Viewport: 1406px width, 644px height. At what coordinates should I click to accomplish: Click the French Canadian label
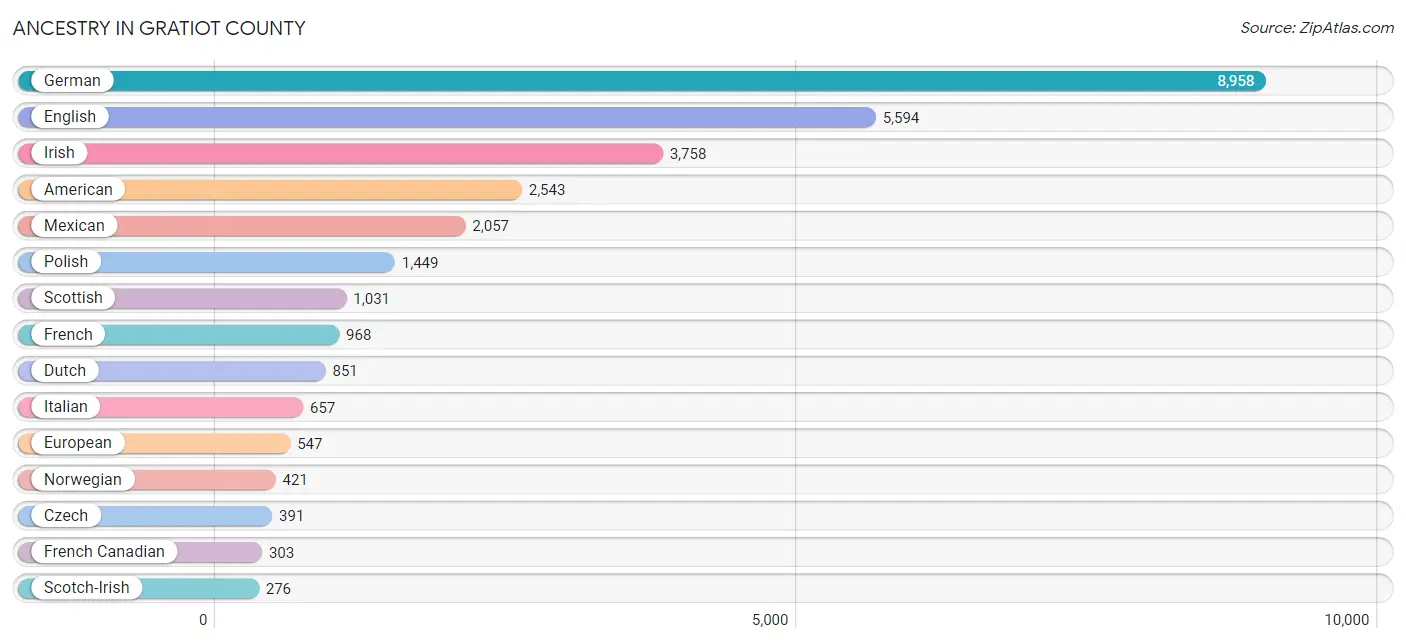pos(104,552)
